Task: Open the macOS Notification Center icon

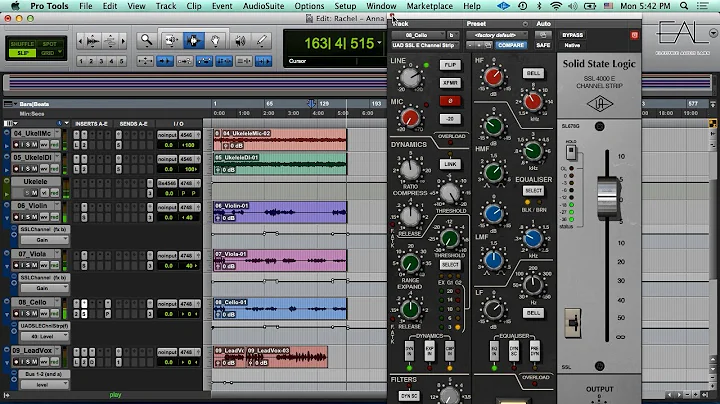Action: (x=702, y=6)
